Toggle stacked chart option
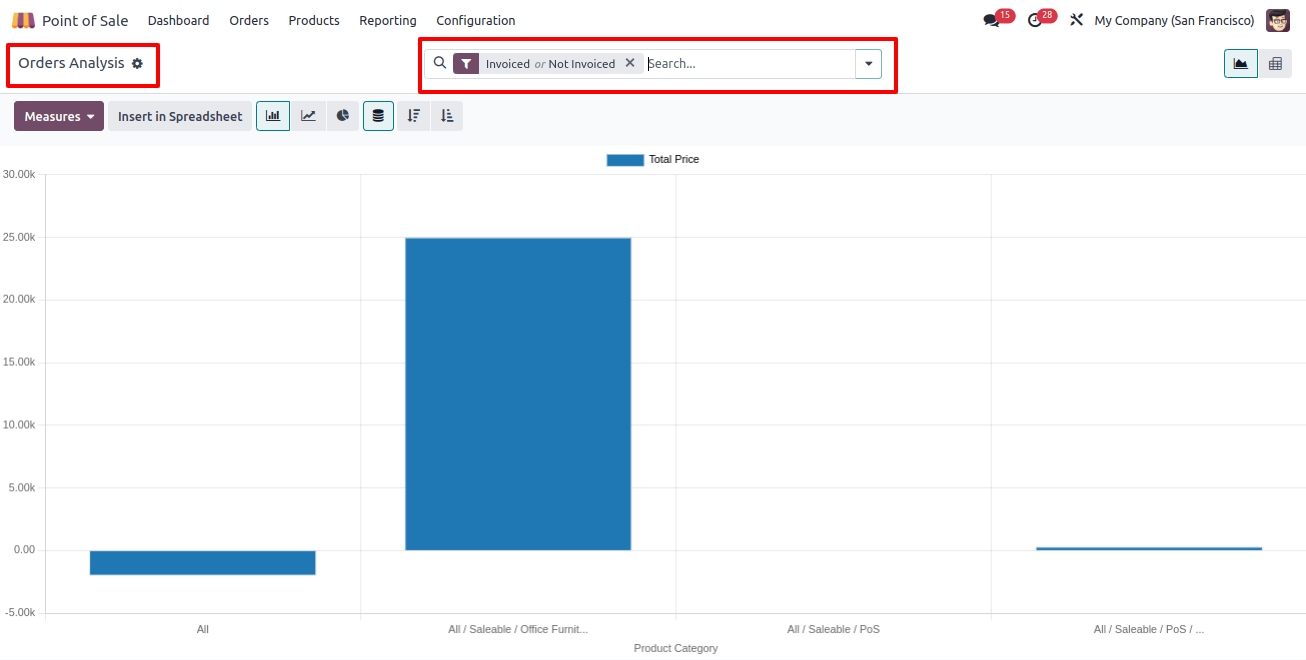1306x660 pixels. coord(378,116)
